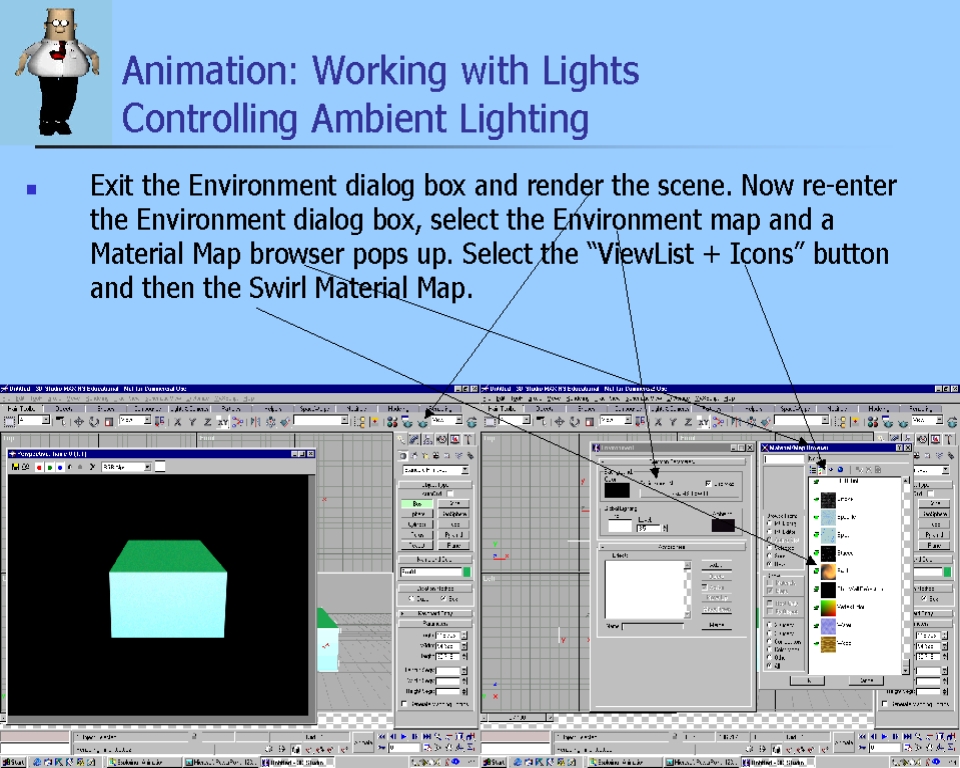Viewport: 960px width, 768px height.
Task: Open Objects tab in window with rendered box
Action: pyautogui.click(x=63, y=408)
